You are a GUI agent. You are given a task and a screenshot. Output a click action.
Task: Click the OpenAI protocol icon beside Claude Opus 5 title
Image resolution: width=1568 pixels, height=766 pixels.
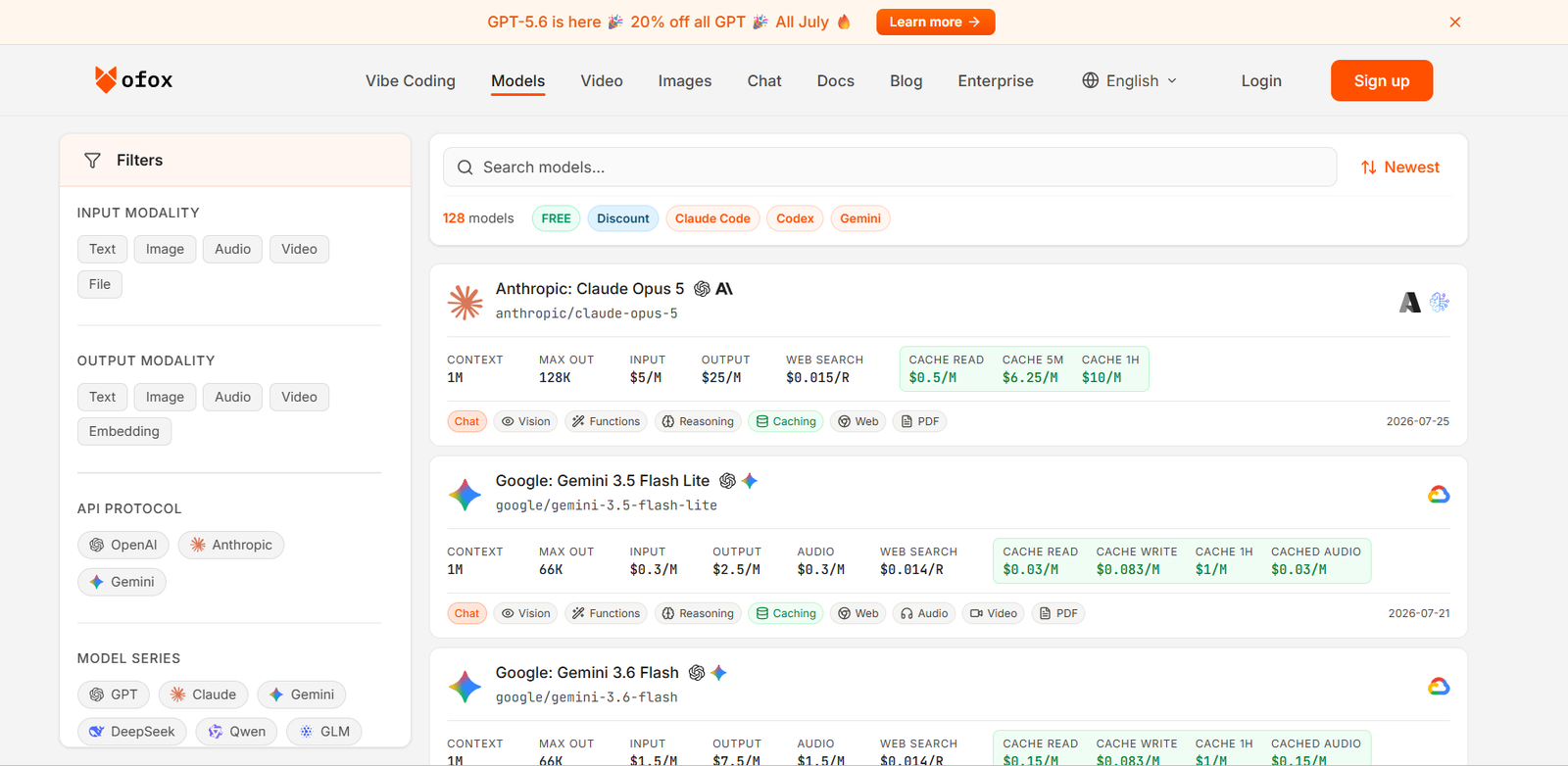pos(702,289)
